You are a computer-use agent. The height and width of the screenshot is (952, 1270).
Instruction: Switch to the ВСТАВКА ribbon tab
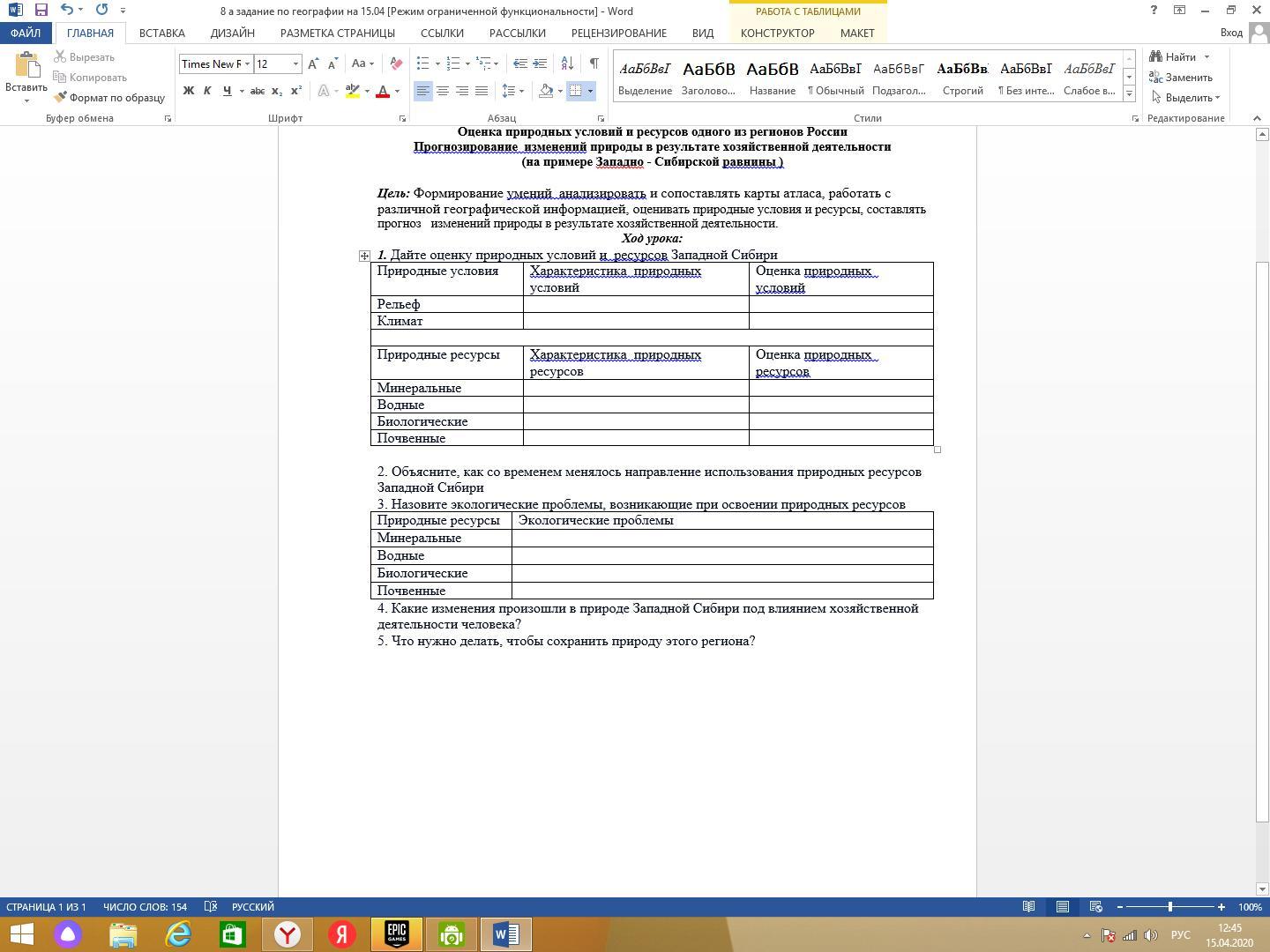click(162, 33)
